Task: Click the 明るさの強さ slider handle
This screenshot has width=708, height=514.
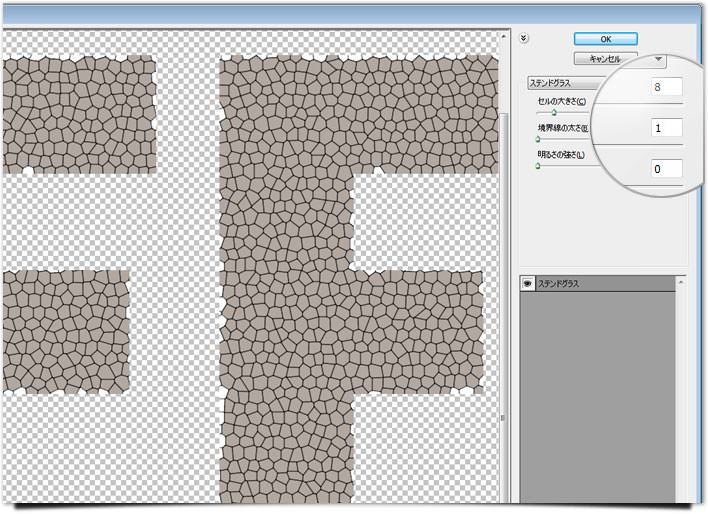Action: tap(538, 166)
